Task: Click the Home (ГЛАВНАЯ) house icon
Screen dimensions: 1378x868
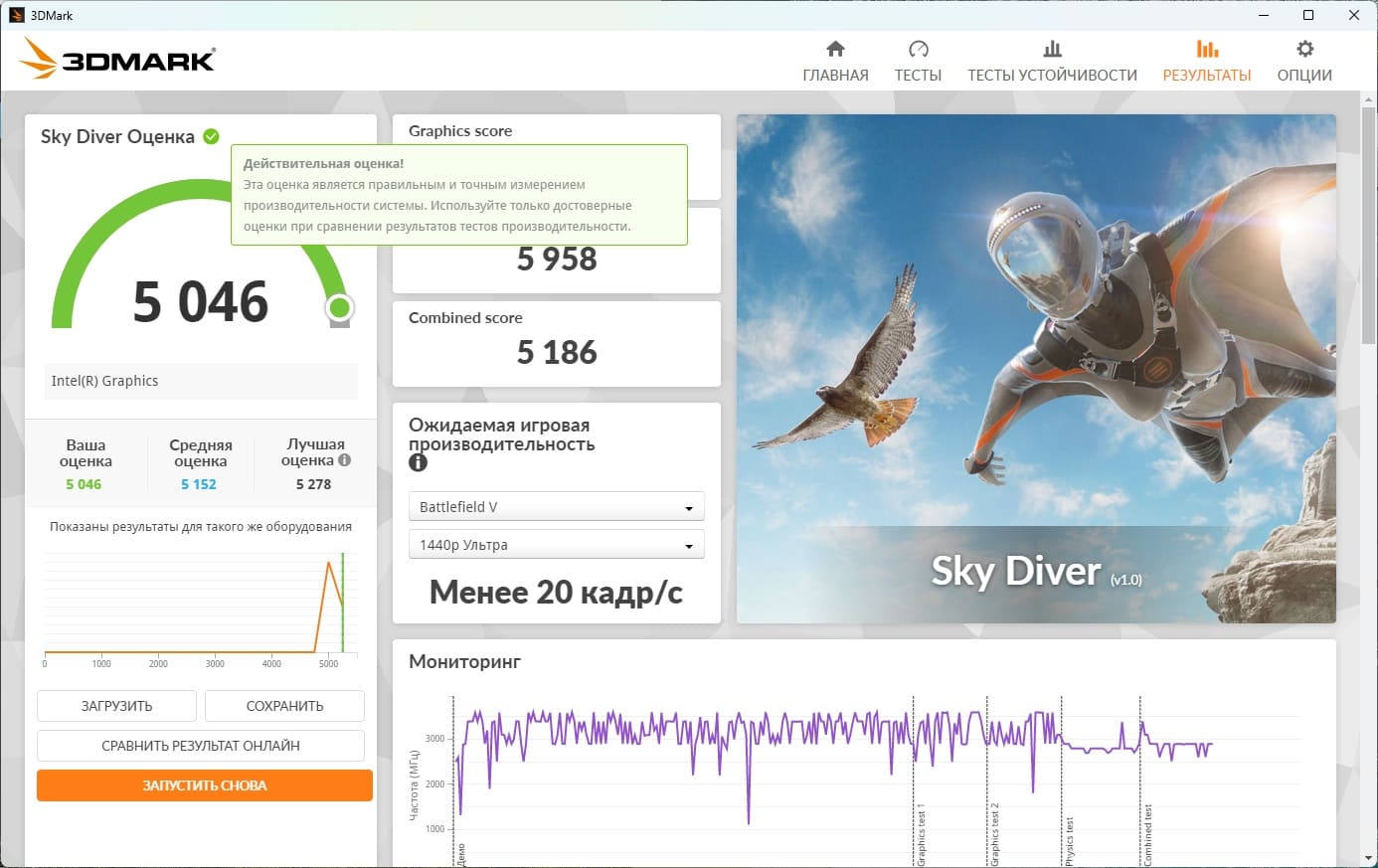Action: pyautogui.click(x=835, y=49)
